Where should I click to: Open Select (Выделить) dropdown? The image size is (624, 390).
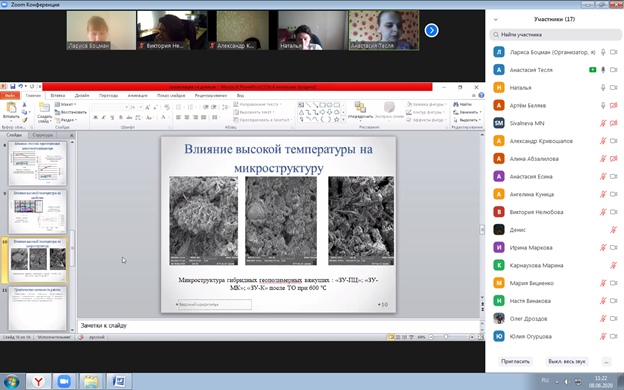pyautogui.click(x=468, y=120)
